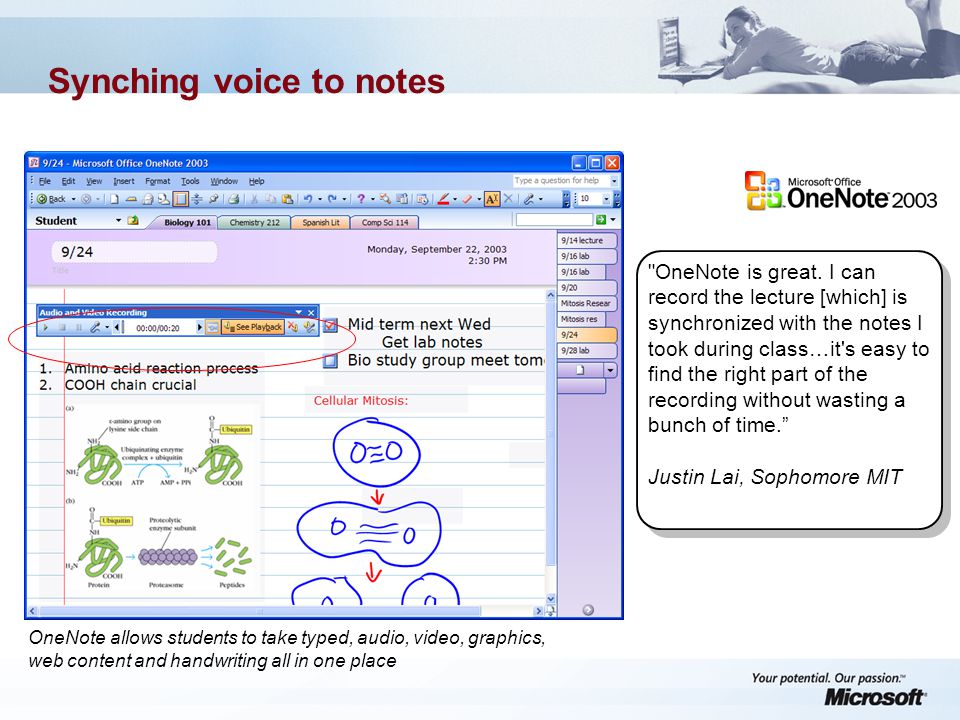The height and width of the screenshot is (720, 960).
Task: Open the 9/20 page tab
Action: (587, 288)
